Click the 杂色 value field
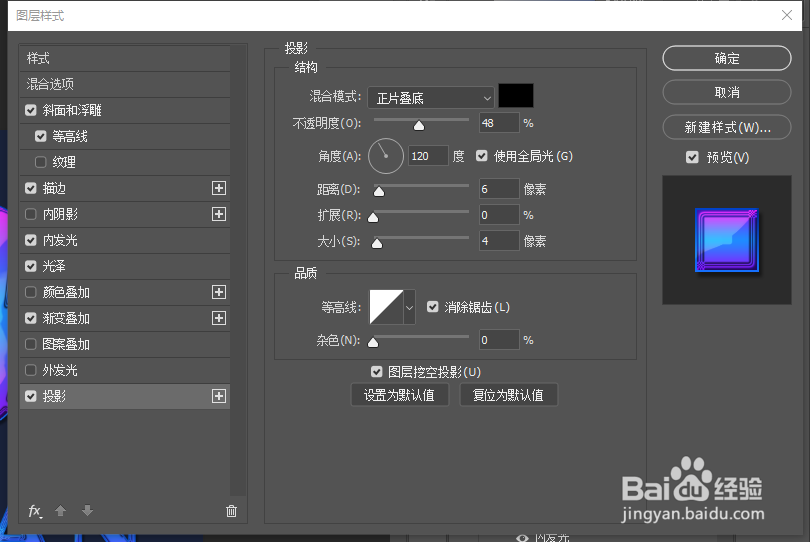The height and width of the screenshot is (542, 810). [x=499, y=339]
